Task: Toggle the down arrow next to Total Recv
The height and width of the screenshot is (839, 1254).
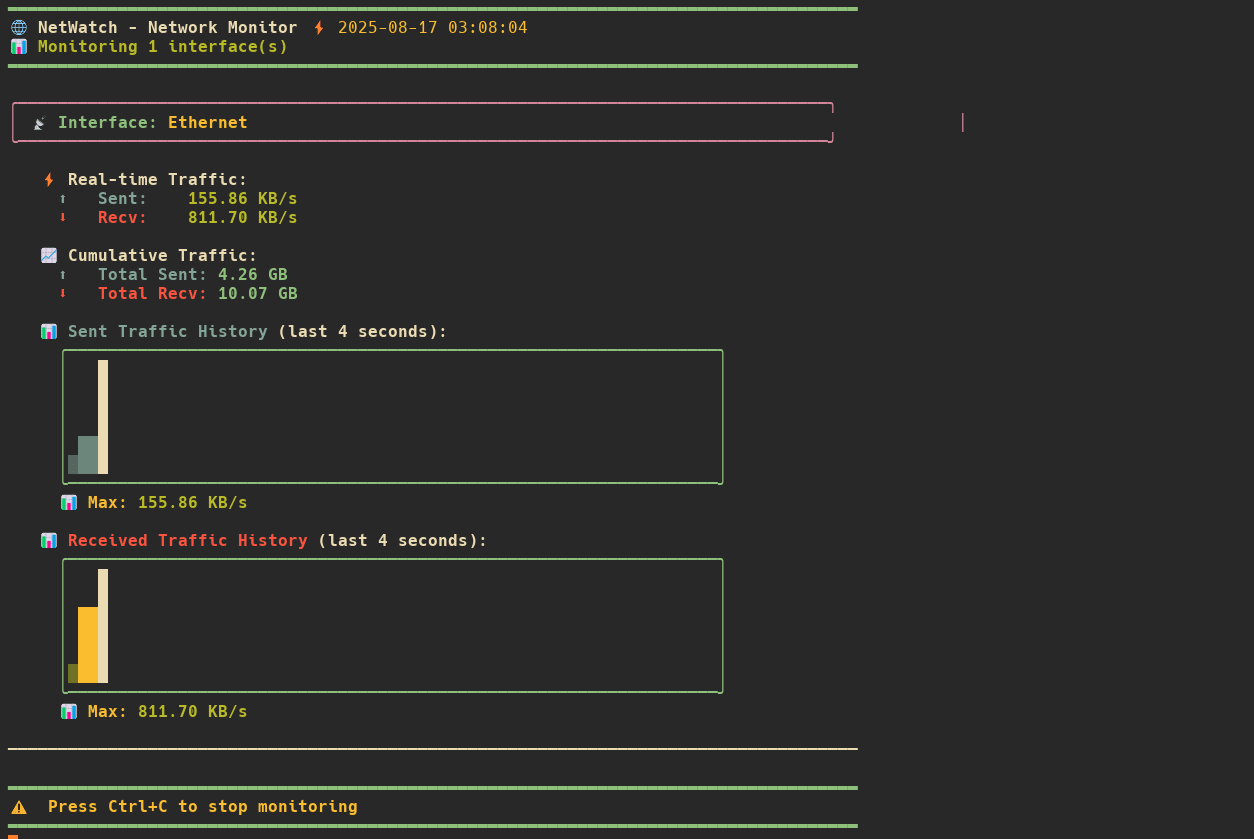Action: [63, 293]
